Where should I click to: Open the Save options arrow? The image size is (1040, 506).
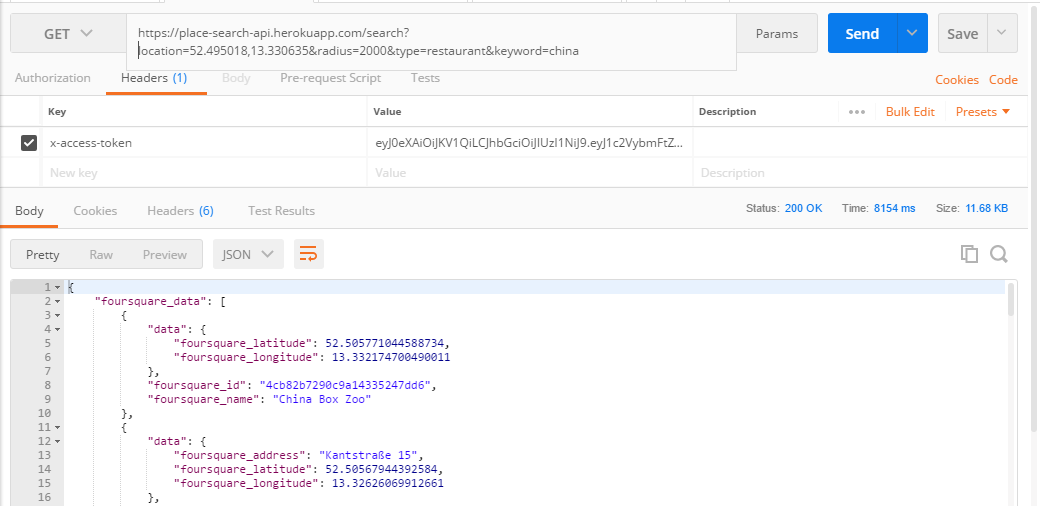tap(1002, 33)
